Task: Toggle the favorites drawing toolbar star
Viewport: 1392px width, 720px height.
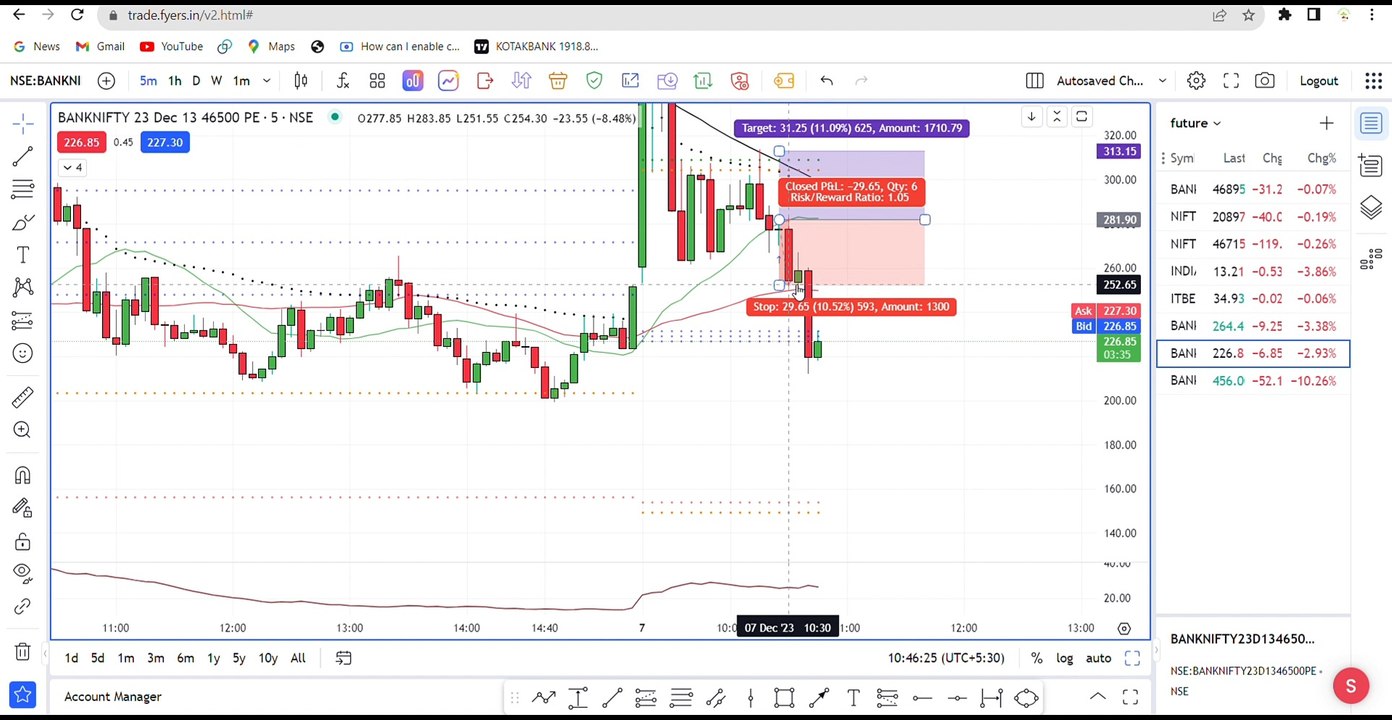Action: pos(22,695)
